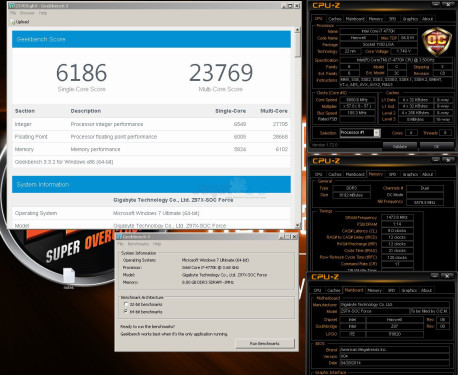This screenshot has height=375, width=458.
Task: Select Caches tab in middle CPU-Z window
Action: [x=335, y=174]
